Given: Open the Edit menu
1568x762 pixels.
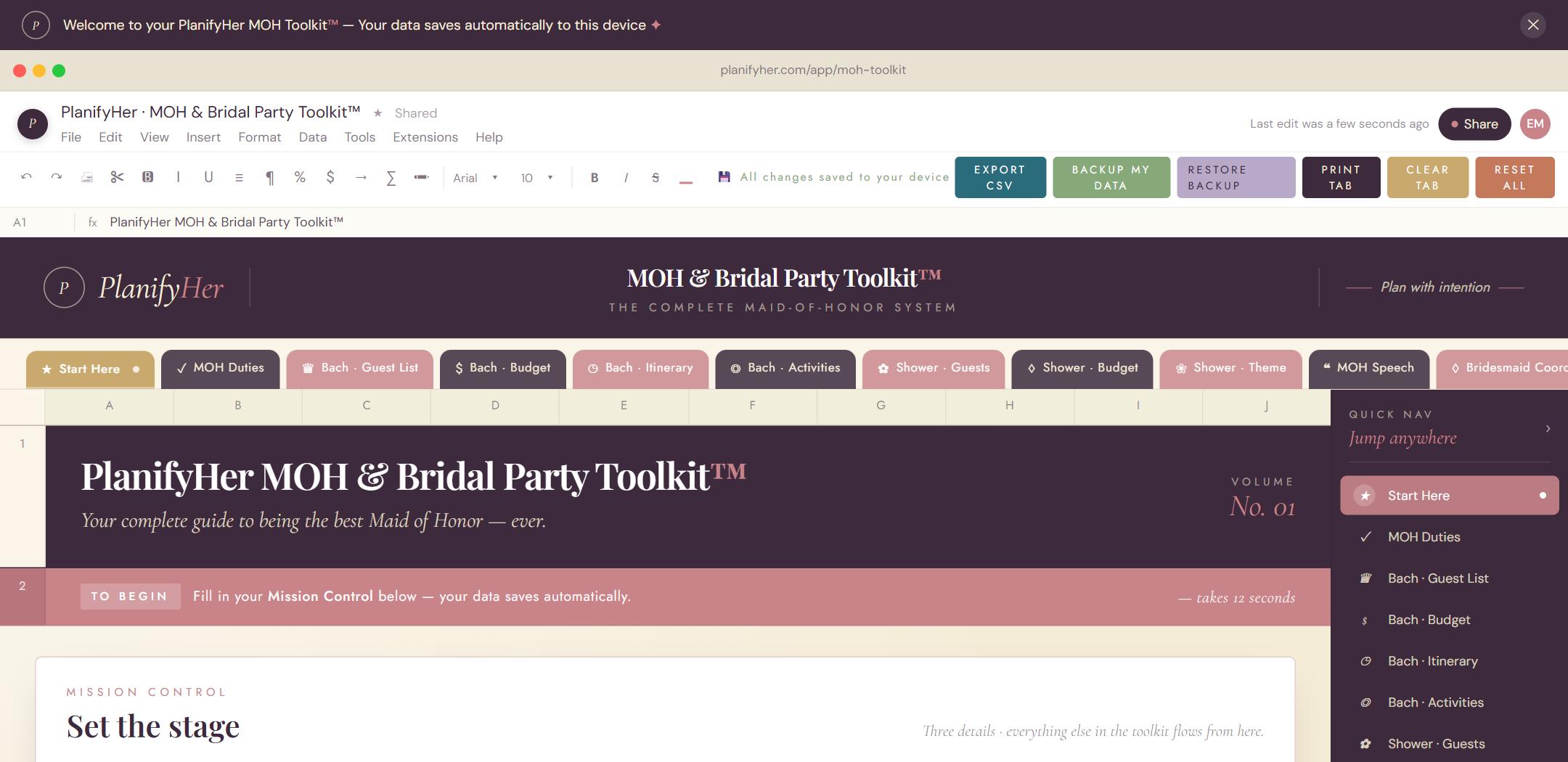Looking at the screenshot, I should click(110, 137).
